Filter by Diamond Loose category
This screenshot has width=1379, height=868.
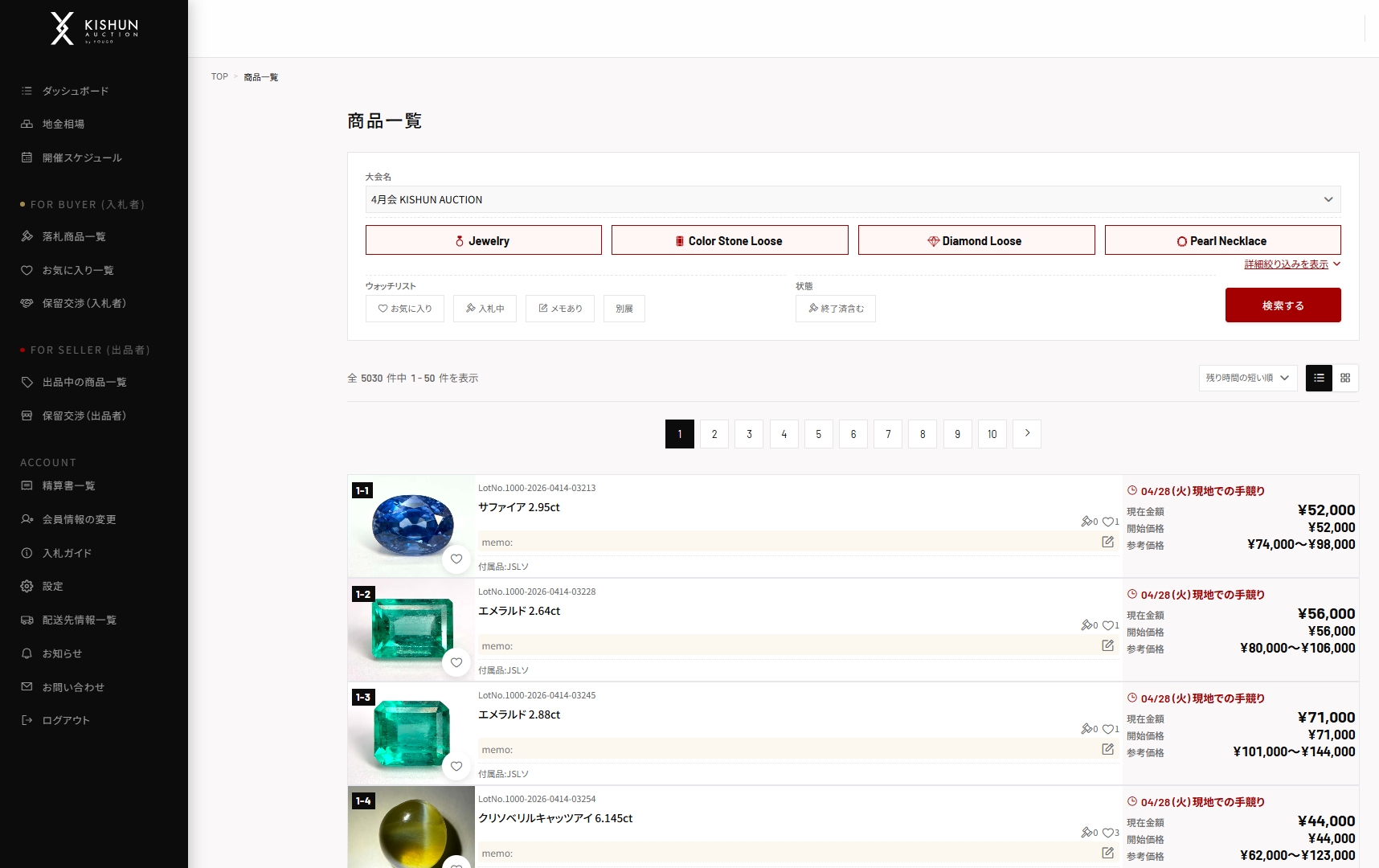(x=976, y=240)
